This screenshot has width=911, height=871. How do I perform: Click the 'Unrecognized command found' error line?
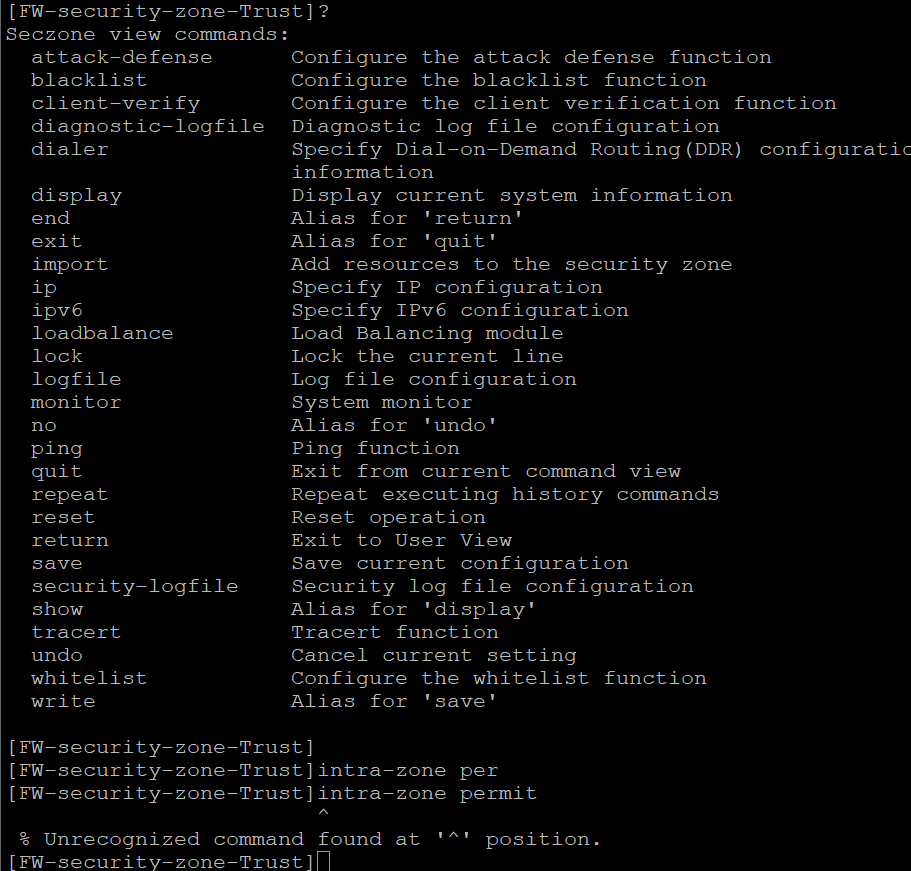pos(310,840)
